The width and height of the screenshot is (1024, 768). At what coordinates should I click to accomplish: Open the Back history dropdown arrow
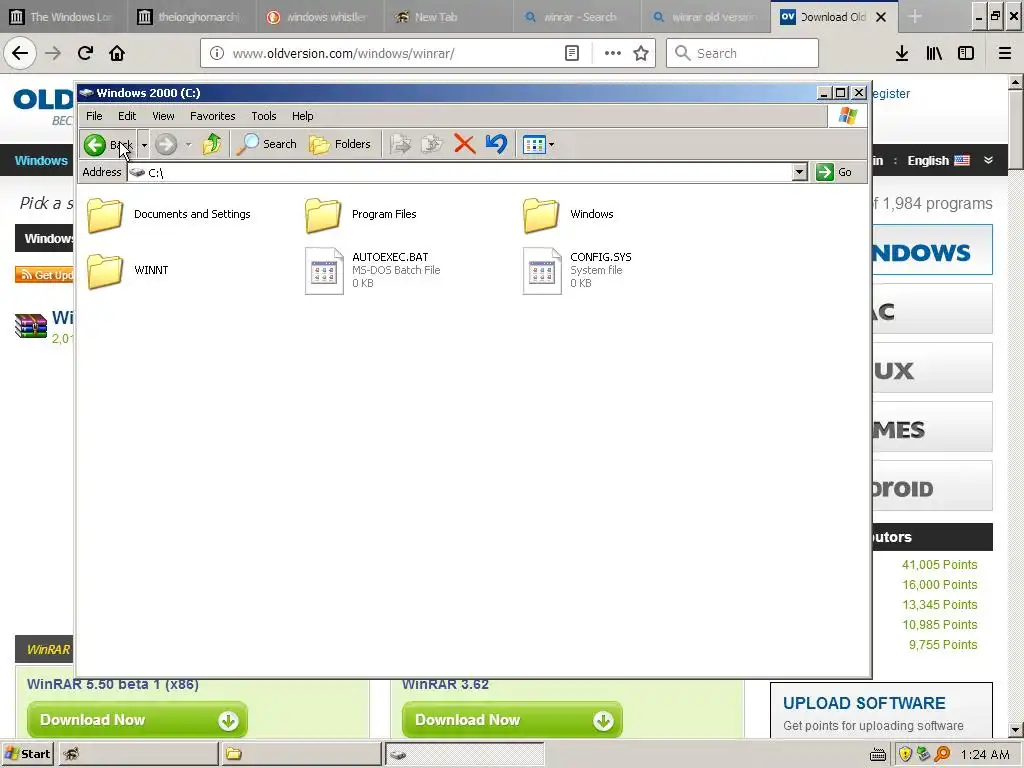[x=144, y=144]
